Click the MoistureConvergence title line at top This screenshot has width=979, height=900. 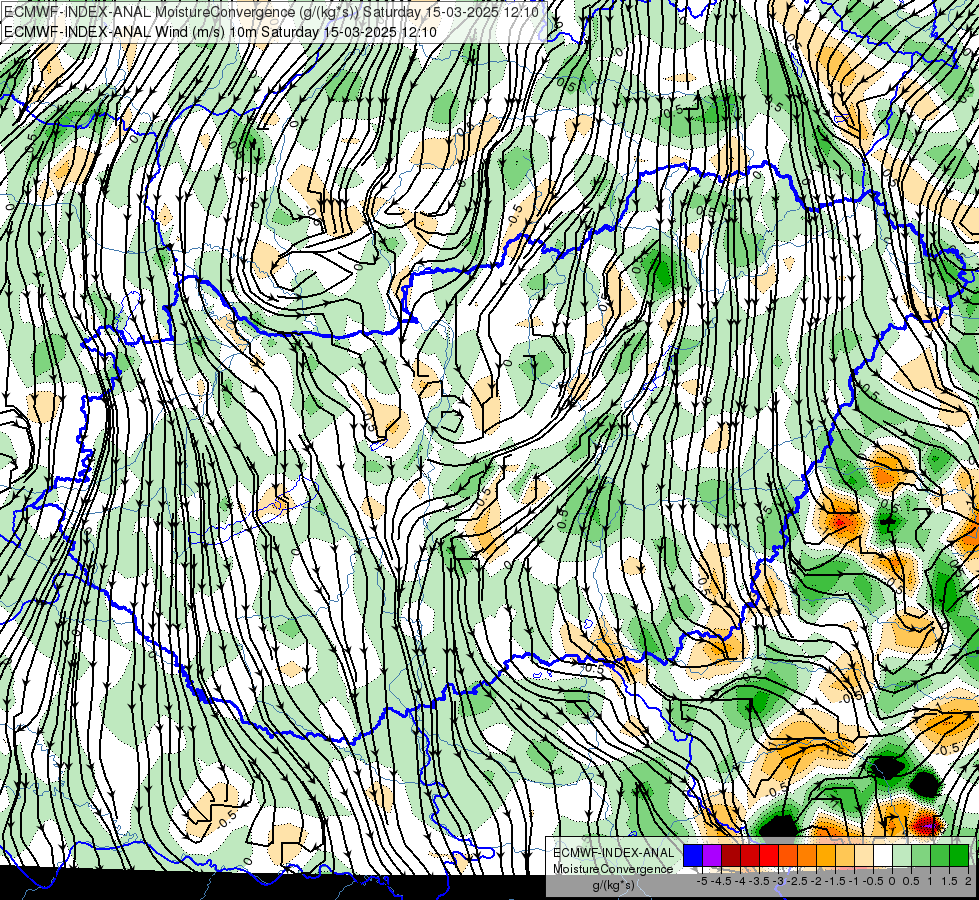pos(272,12)
